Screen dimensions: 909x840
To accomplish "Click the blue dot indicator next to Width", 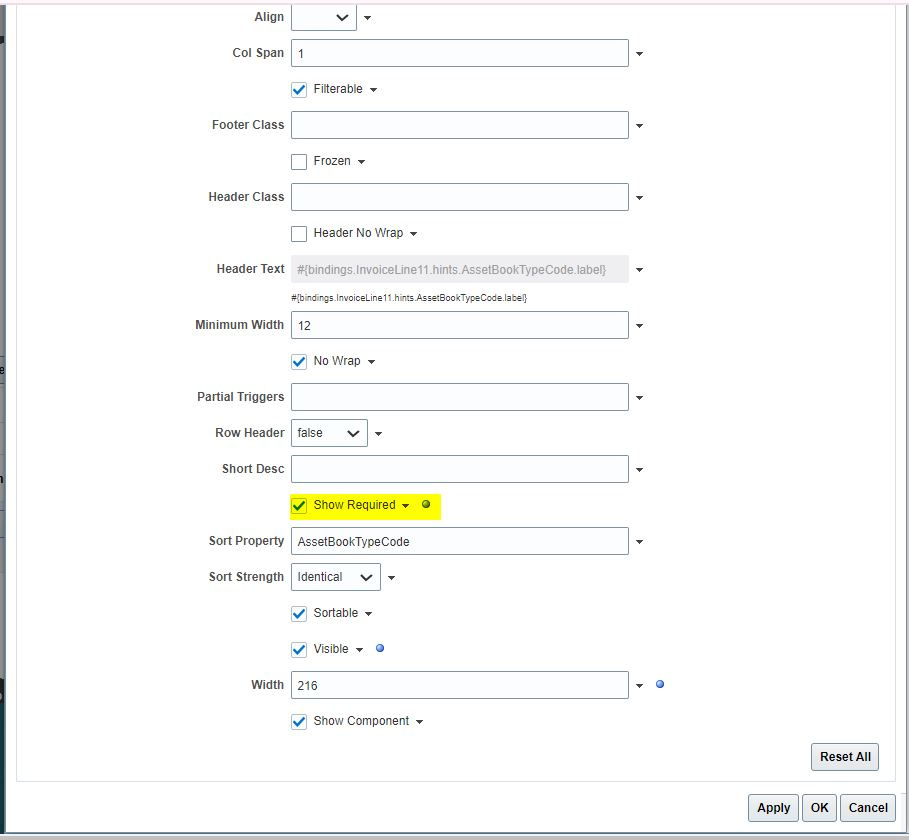I will coord(659,684).
